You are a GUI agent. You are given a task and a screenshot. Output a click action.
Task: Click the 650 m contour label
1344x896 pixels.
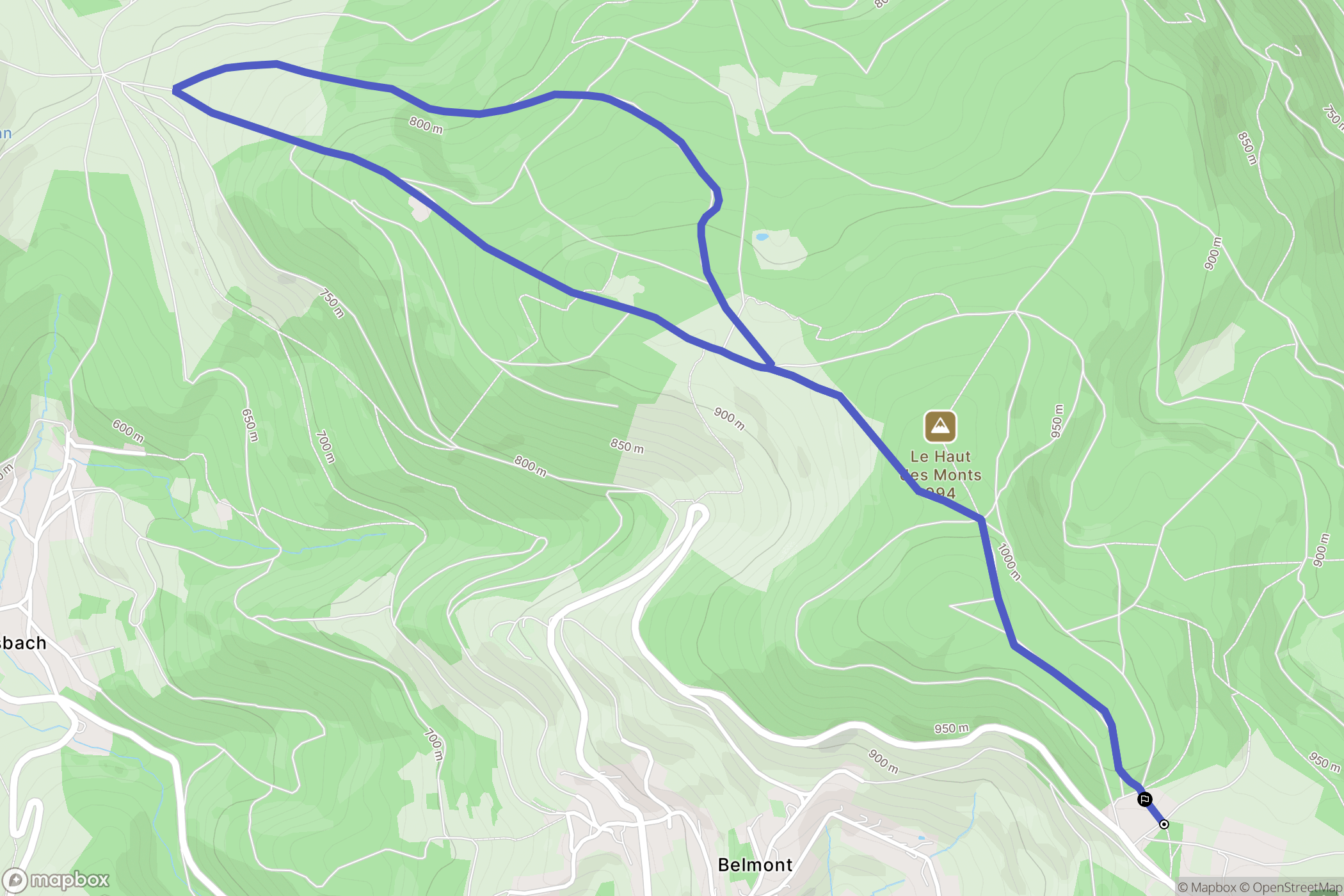(x=250, y=425)
